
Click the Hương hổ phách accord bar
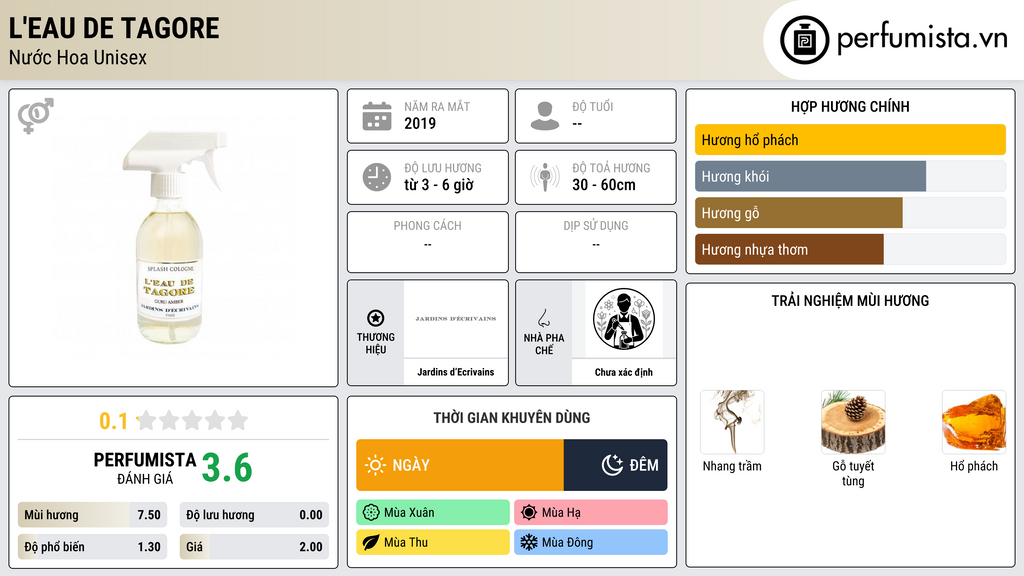(850, 140)
